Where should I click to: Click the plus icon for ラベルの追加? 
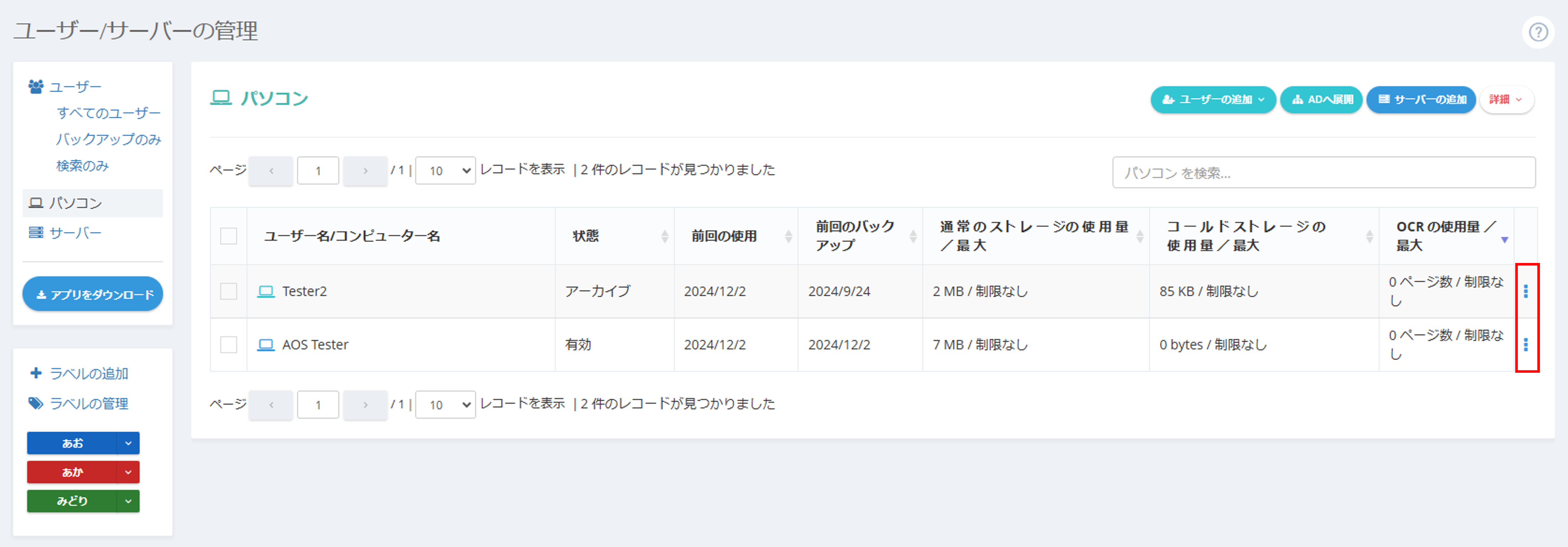[x=36, y=373]
